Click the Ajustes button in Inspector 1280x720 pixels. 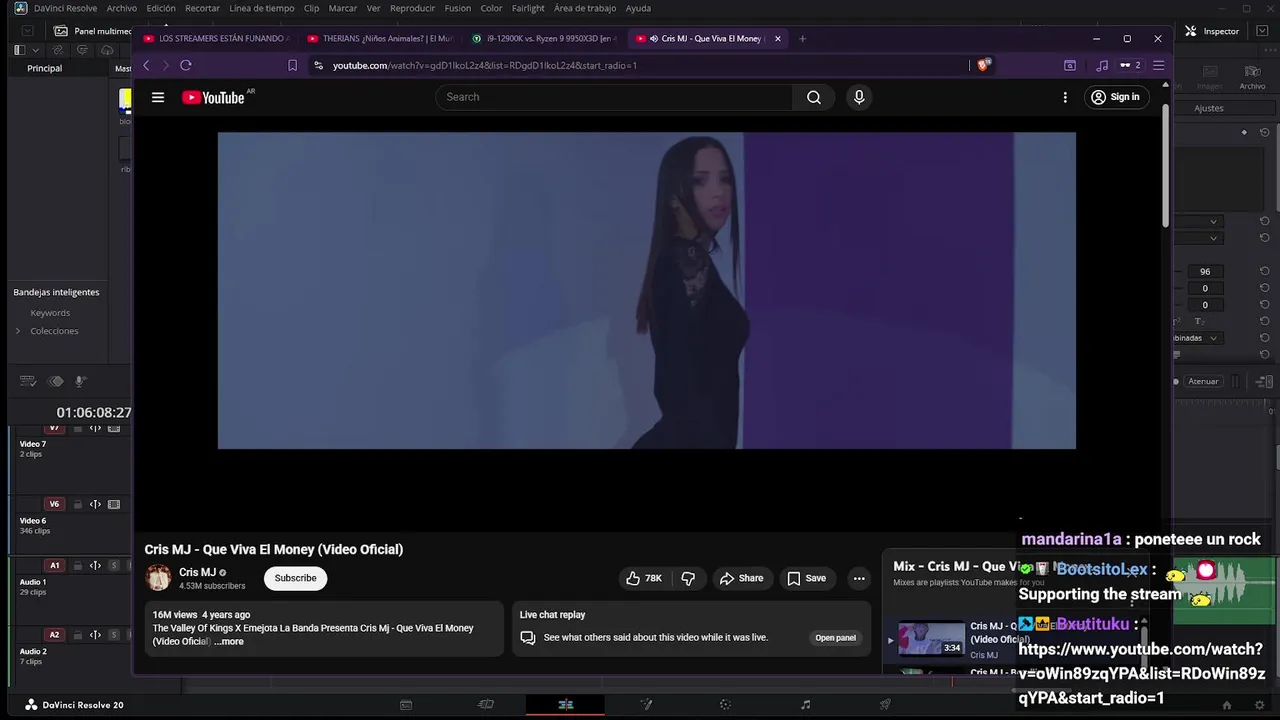pyautogui.click(x=1209, y=108)
